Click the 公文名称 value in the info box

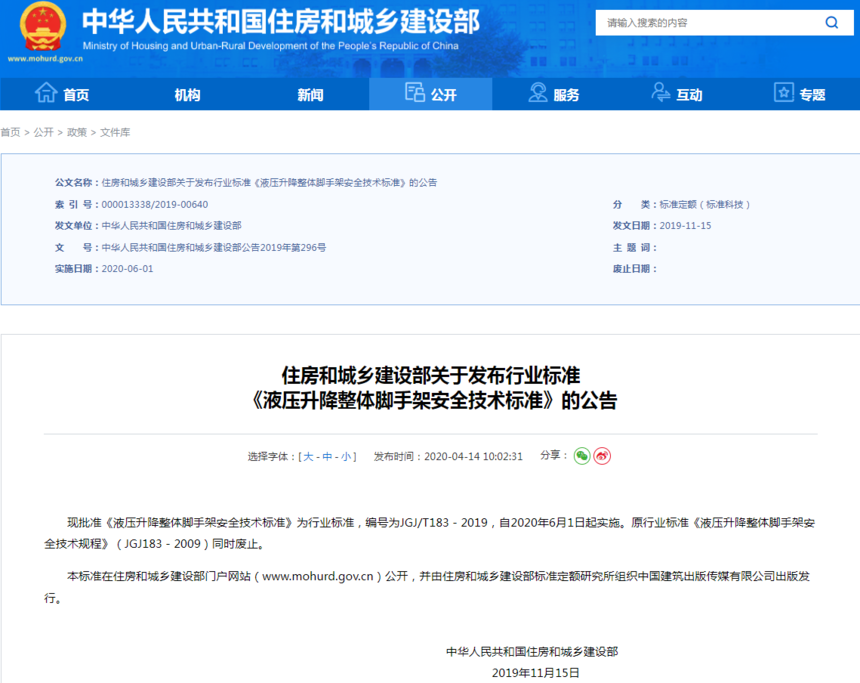coord(269,183)
